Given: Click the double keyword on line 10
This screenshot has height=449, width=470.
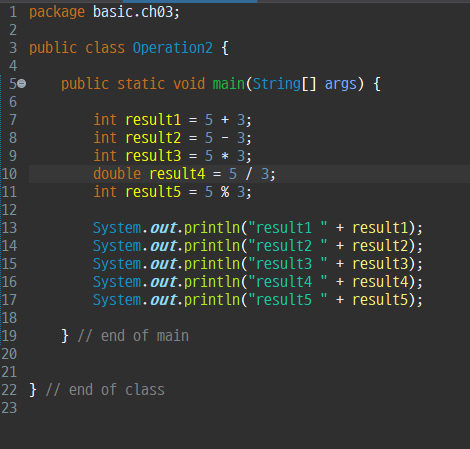Looking at the screenshot, I should click(117, 174).
